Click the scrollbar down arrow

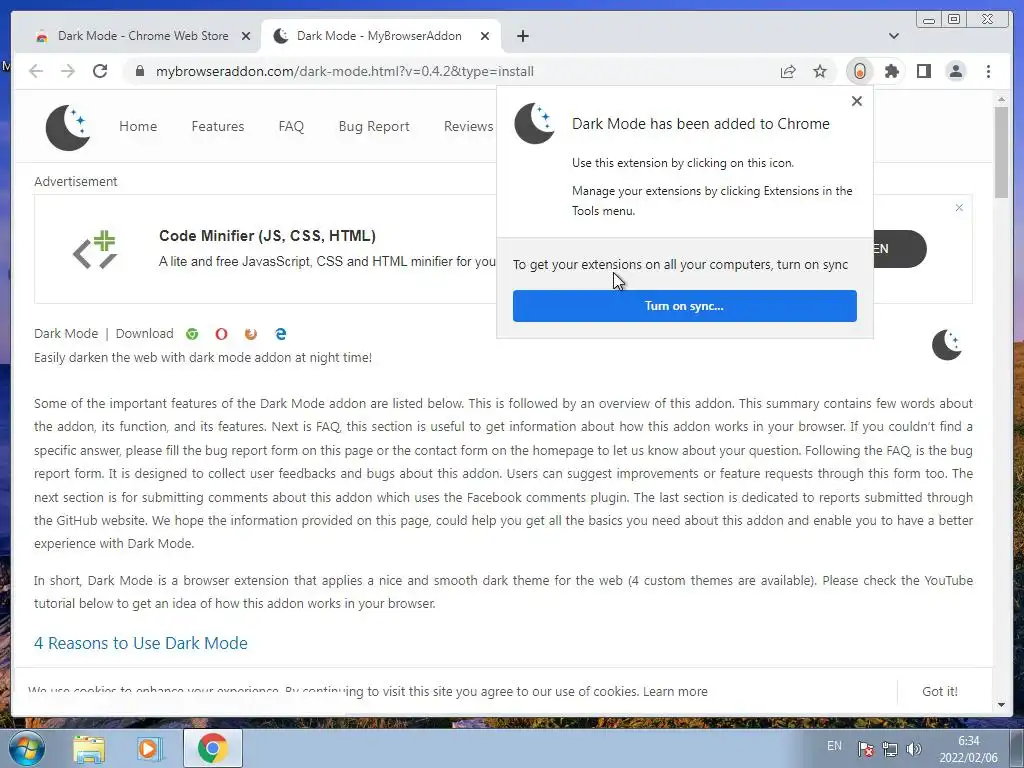tap(1001, 705)
